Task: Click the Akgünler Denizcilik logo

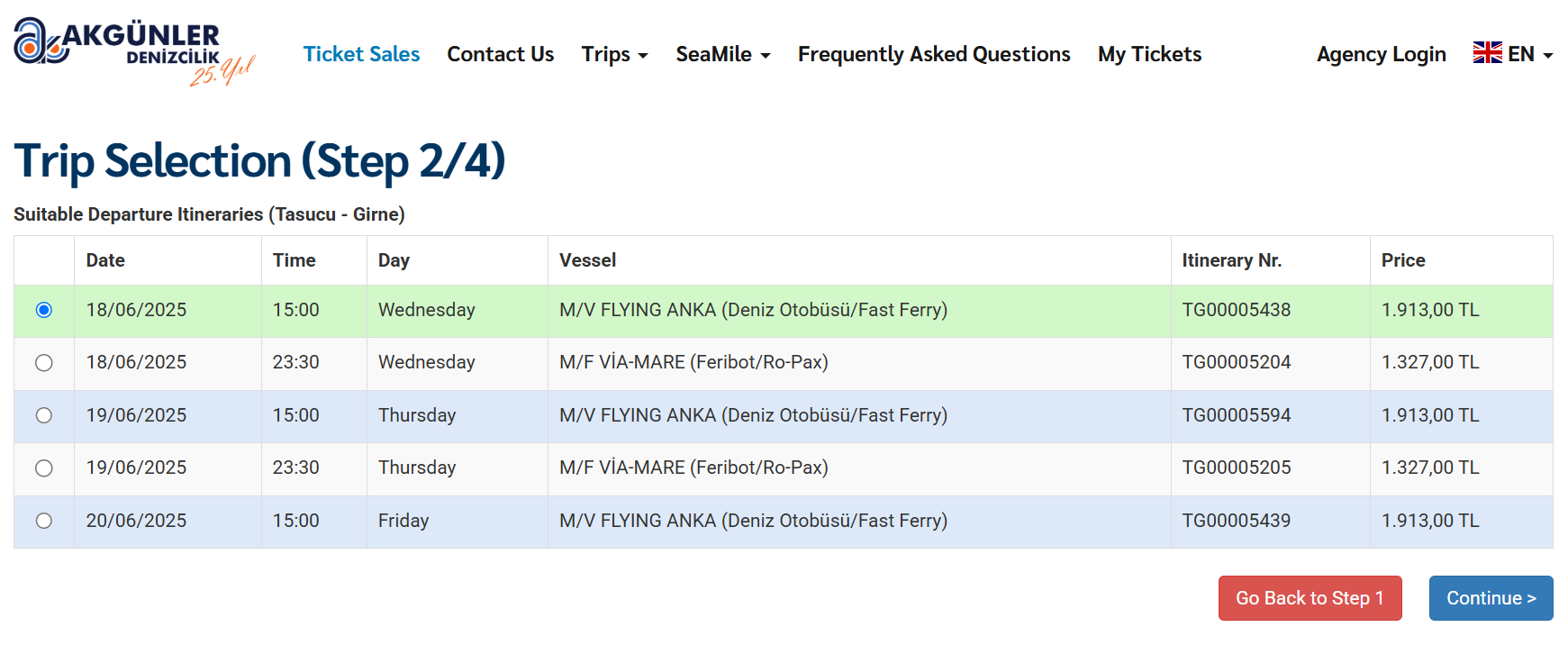Action: click(x=133, y=51)
